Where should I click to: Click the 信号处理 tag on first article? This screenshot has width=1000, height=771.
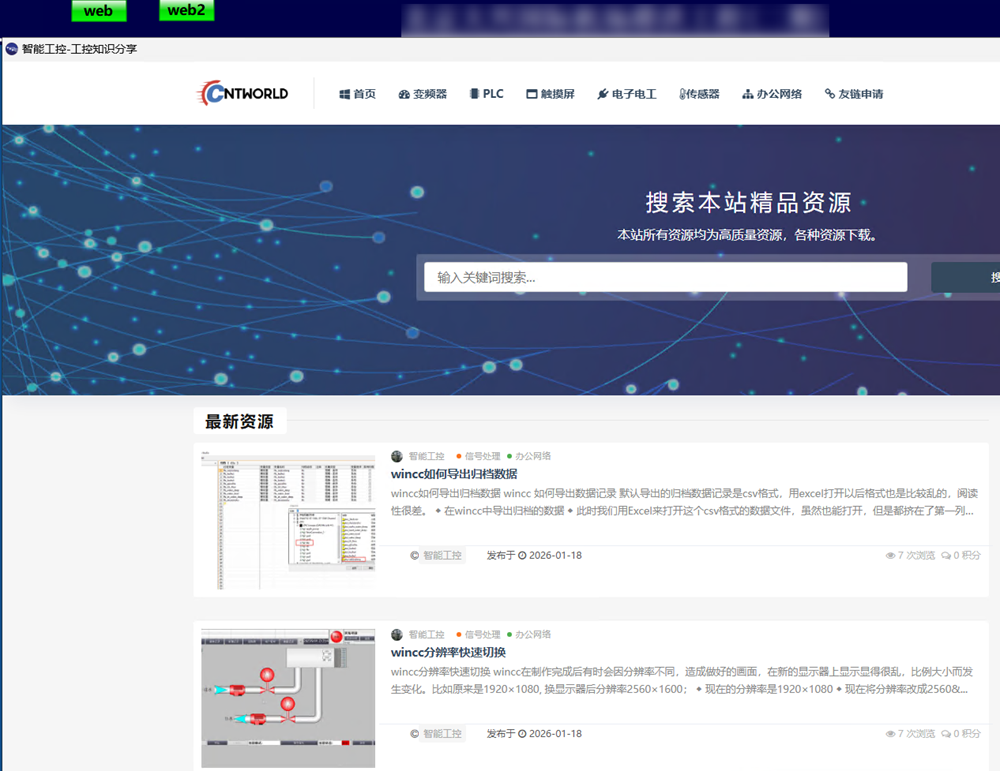click(481, 456)
